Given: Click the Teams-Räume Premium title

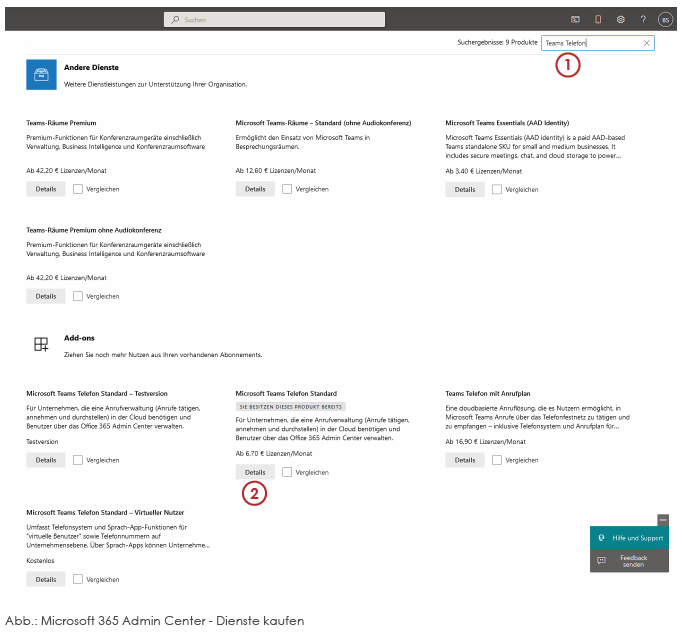Looking at the screenshot, I should point(61,123).
